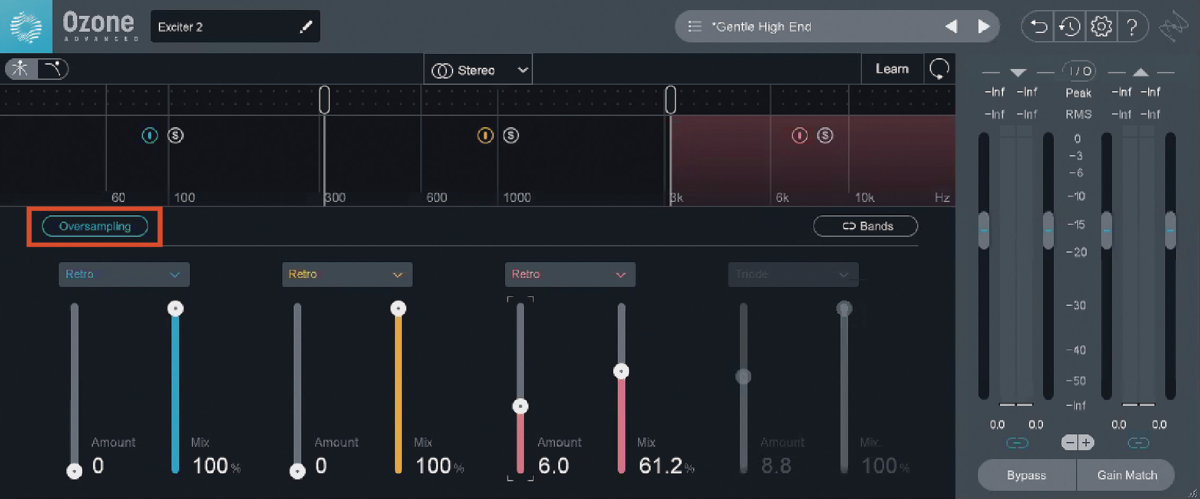Click the iZotope squiggle logo icon
The image size is (1200, 499).
click(x=1175, y=28)
